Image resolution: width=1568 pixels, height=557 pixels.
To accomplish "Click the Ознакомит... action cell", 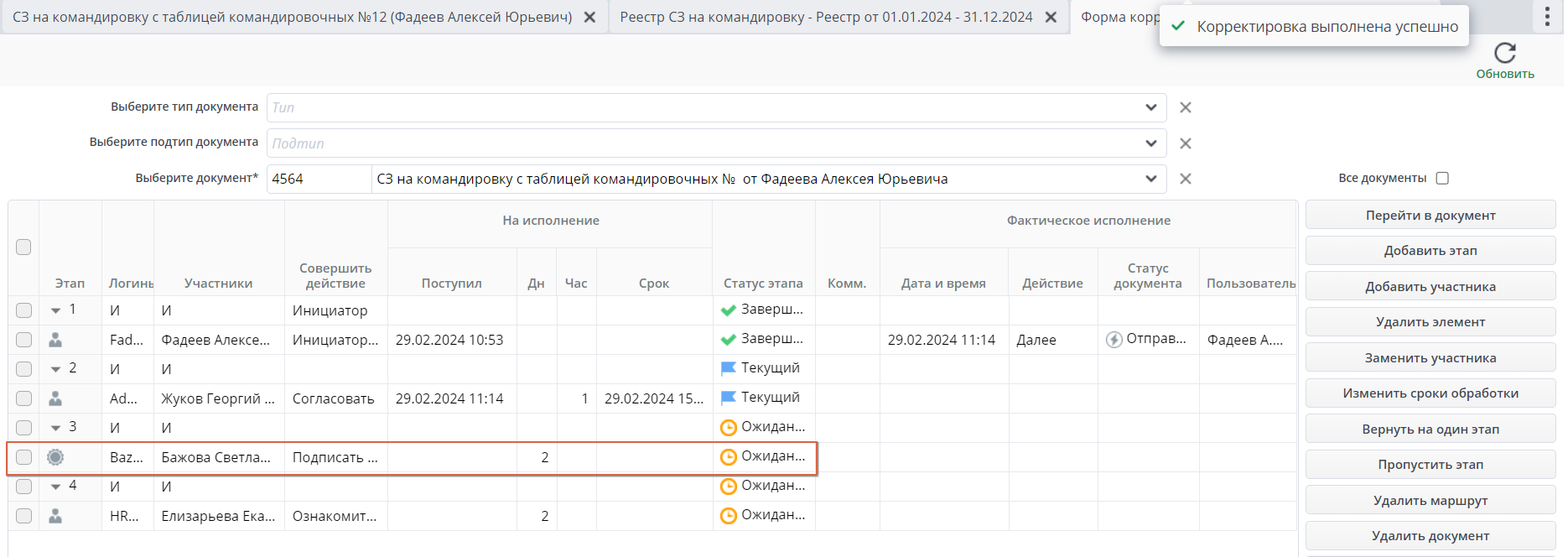I will [x=335, y=516].
